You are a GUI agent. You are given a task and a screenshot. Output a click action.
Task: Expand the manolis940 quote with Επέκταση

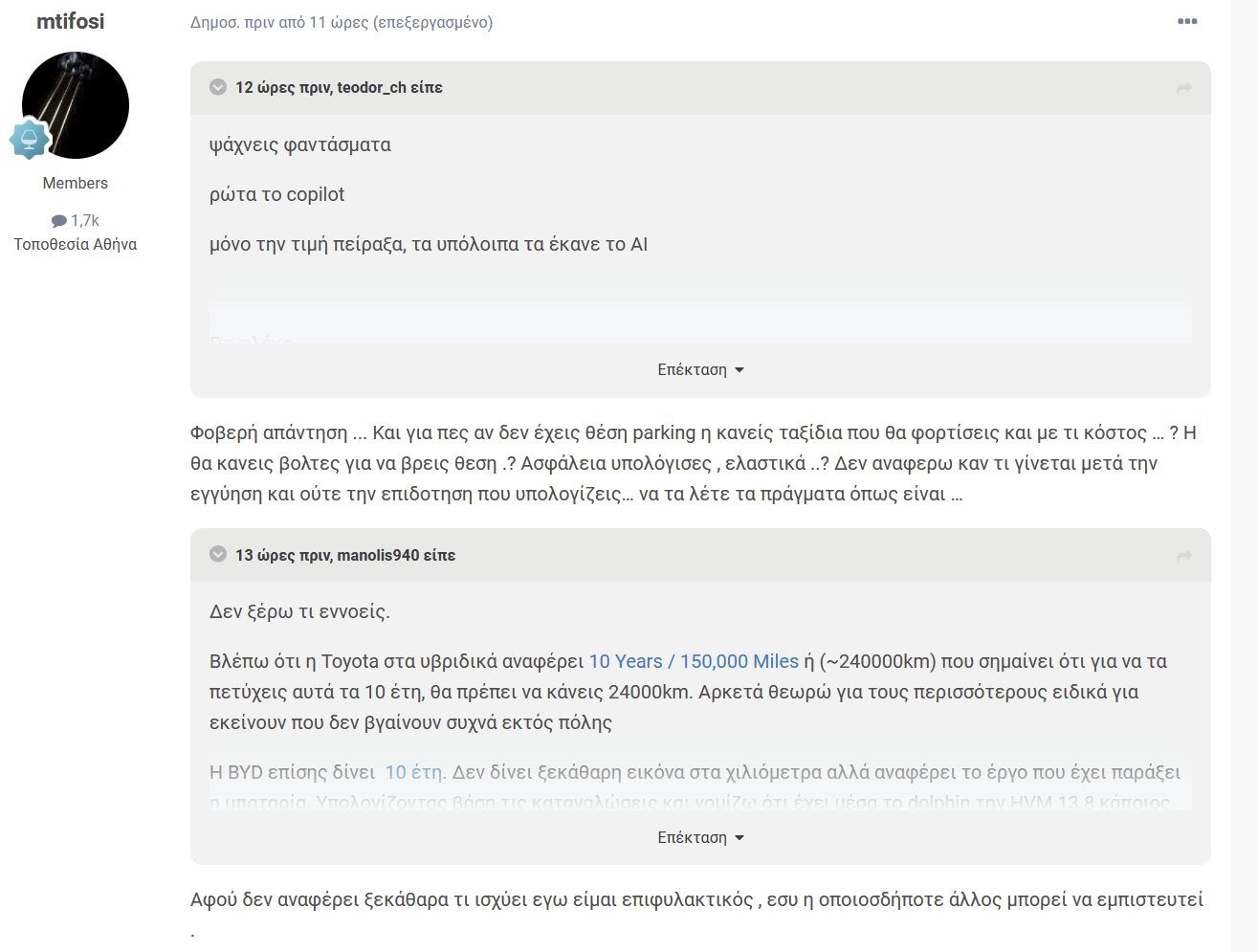700,838
